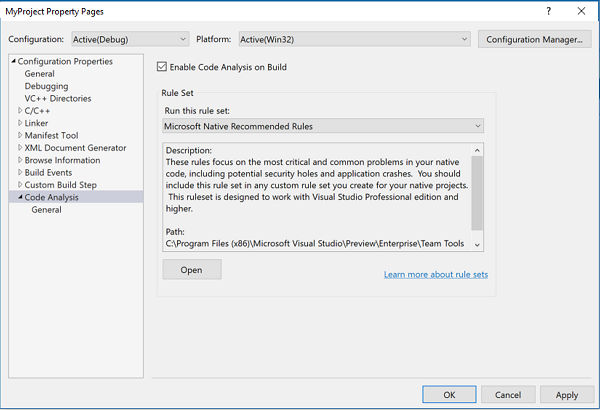Viewport: 600px width, 410px height.
Task: Click the Configuration Manager button
Action: coord(532,39)
